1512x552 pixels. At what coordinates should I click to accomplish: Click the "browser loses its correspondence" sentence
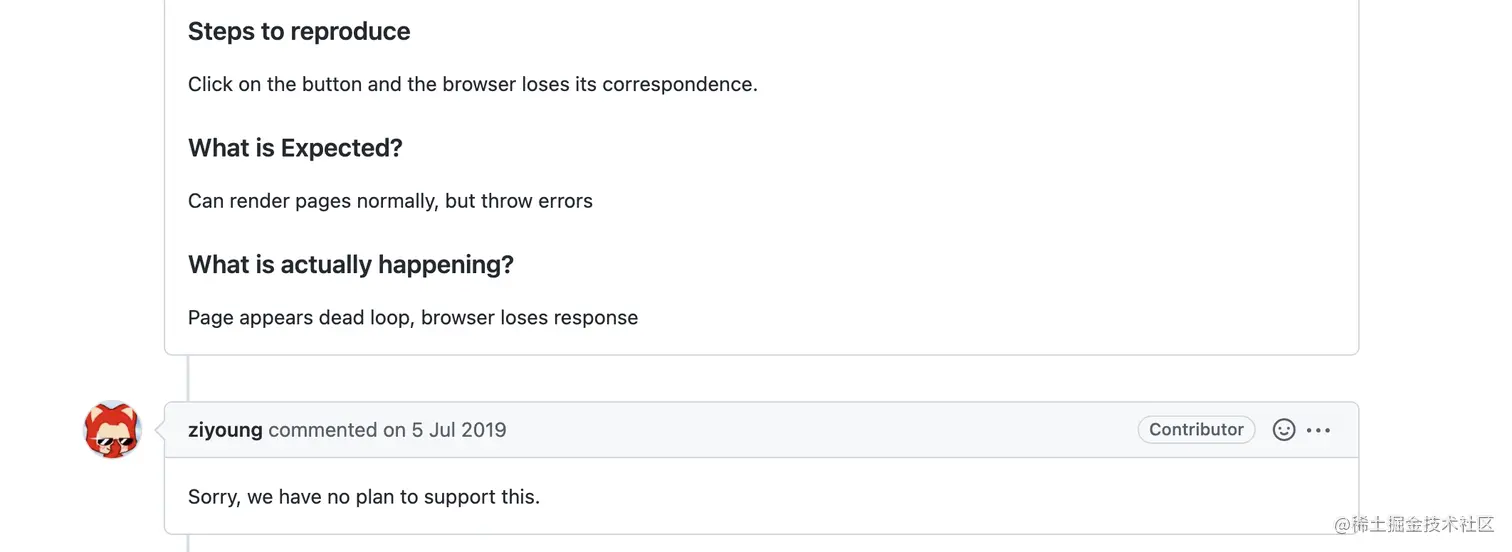(x=472, y=85)
